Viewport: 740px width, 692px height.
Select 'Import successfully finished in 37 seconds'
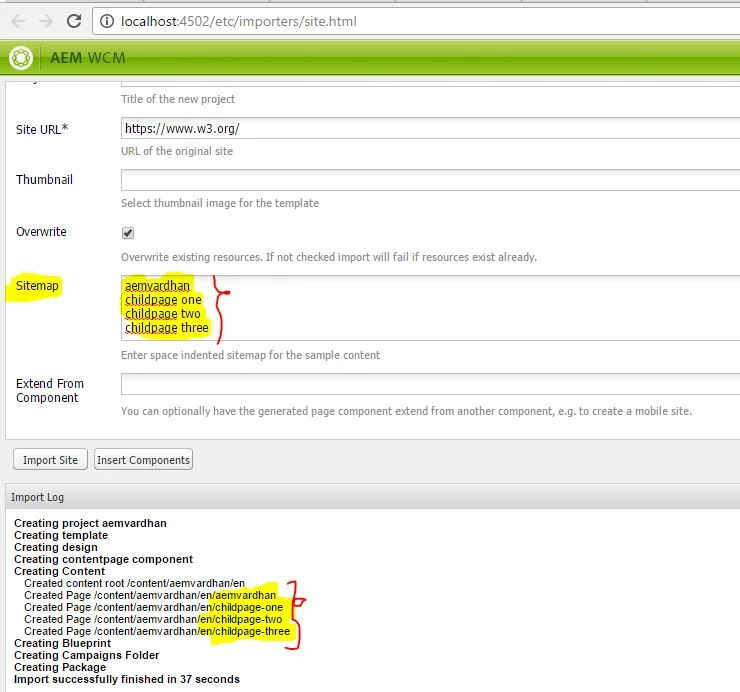[126, 679]
